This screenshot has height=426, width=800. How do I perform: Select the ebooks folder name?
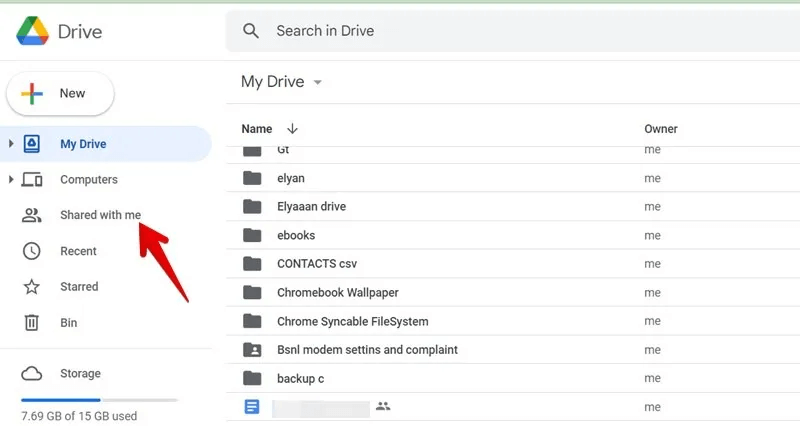[296, 235]
